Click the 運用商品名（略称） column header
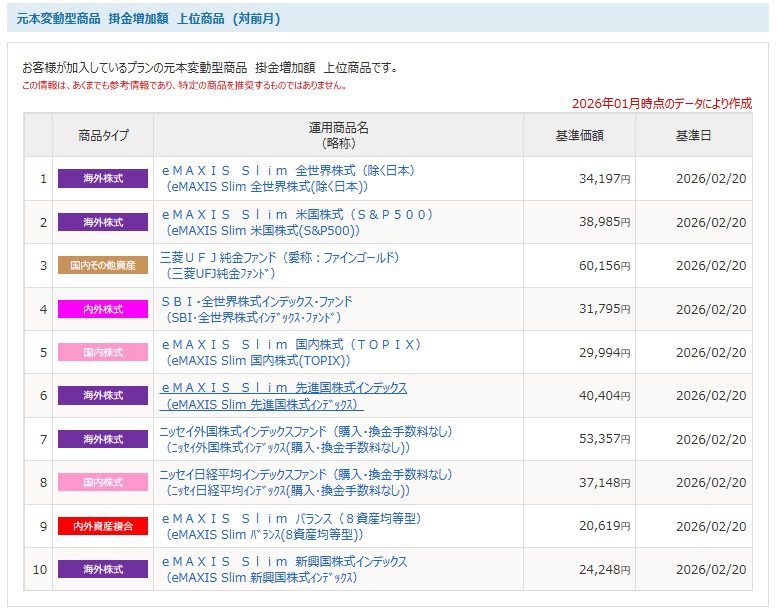Viewport: 778px width, 613px height. click(x=338, y=135)
